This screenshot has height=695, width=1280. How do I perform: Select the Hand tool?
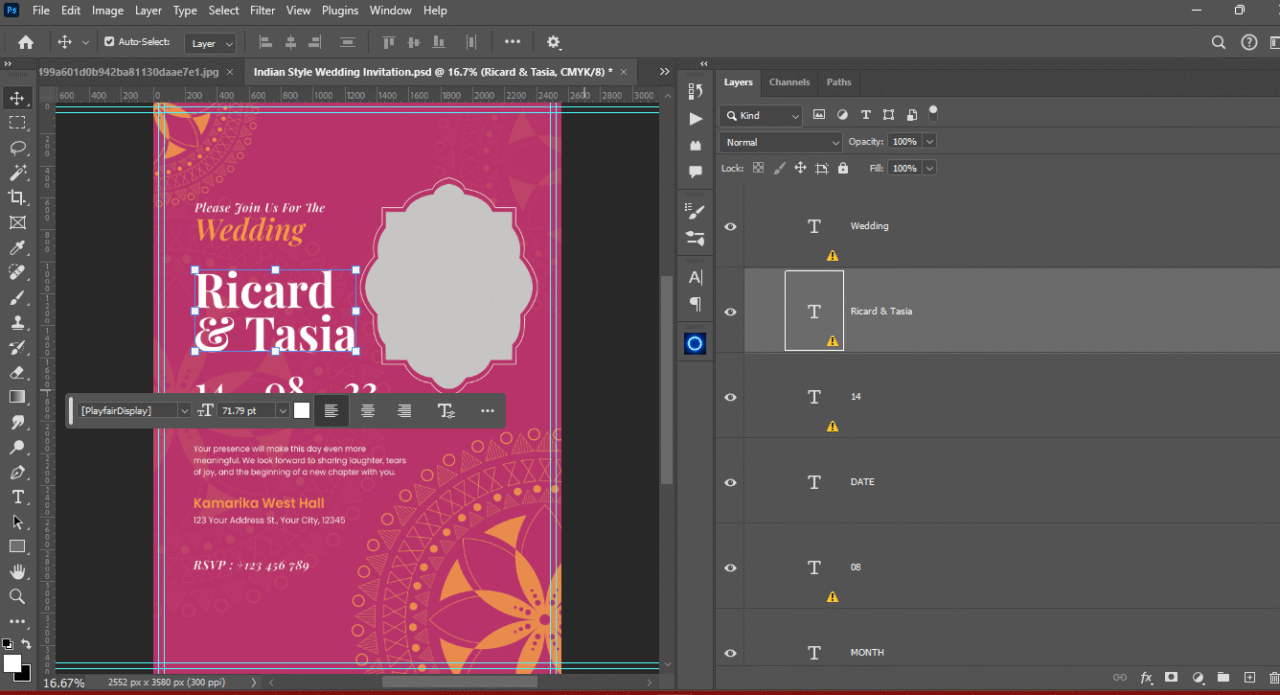[x=17, y=572]
